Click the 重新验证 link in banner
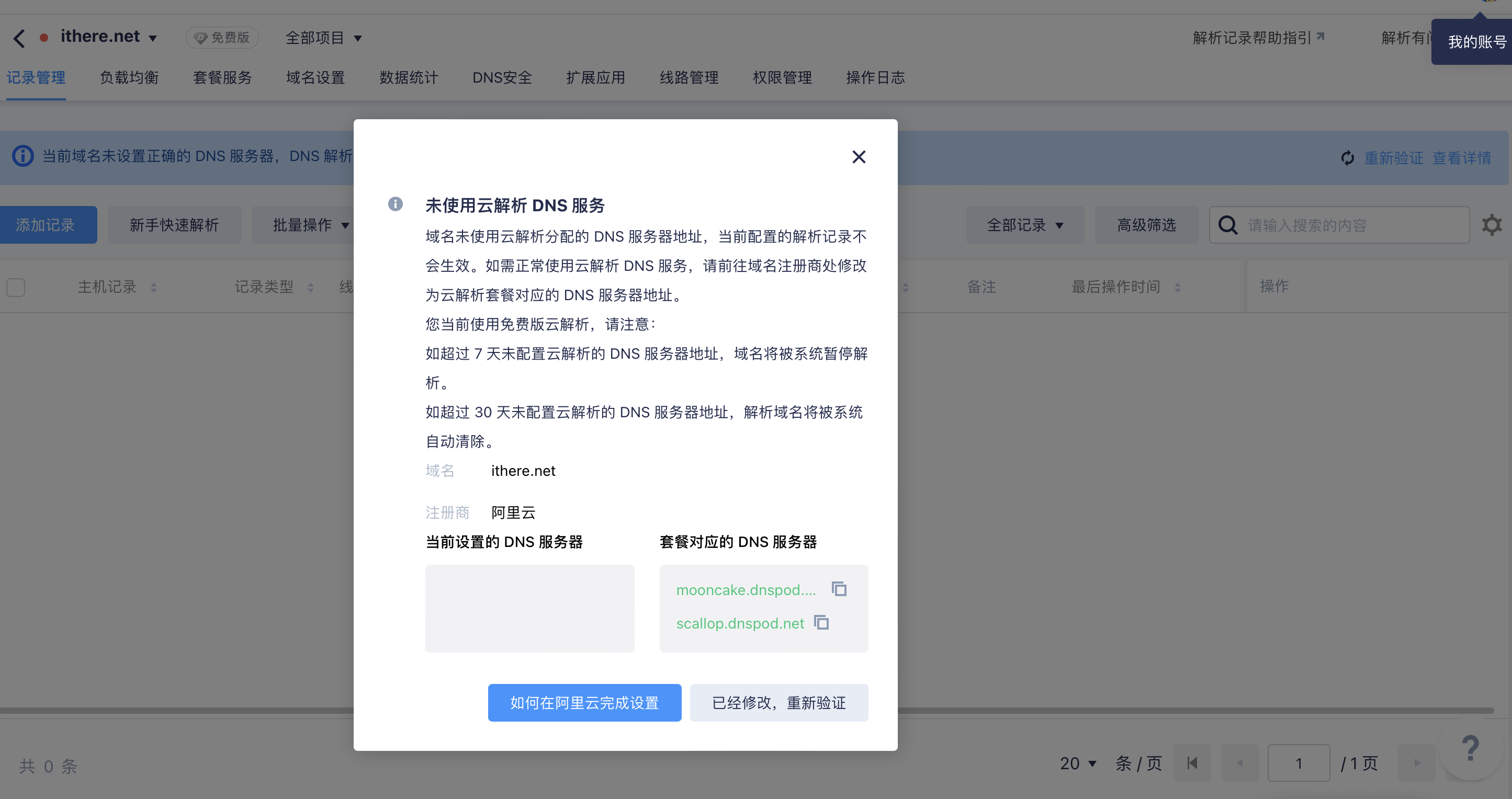Image resolution: width=1512 pixels, height=799 pixels. pyautogui.click(x=1394, y=158)
